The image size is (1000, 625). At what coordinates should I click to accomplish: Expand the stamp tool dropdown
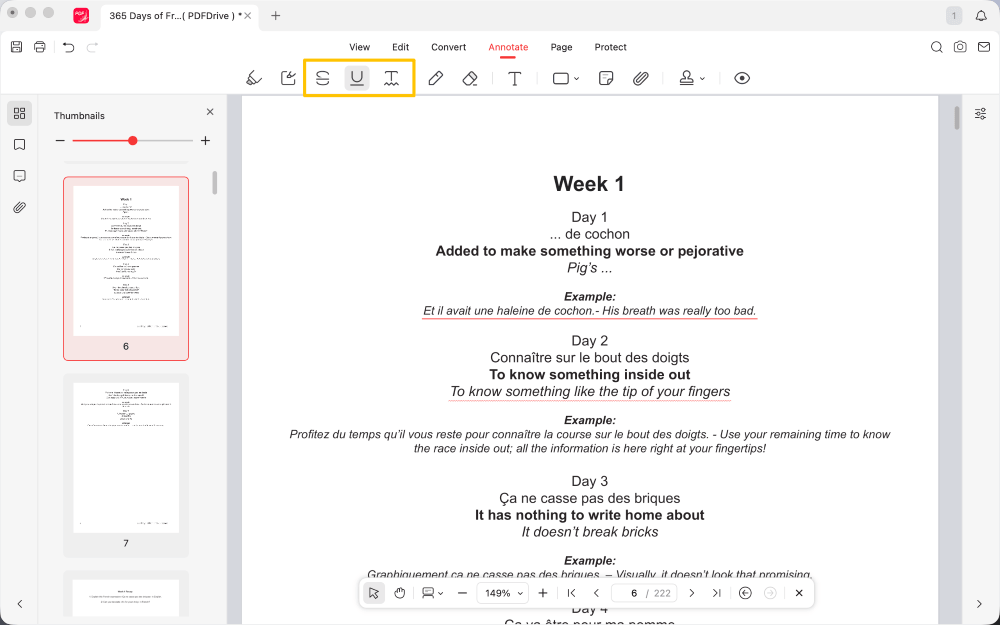click(692, 78)
